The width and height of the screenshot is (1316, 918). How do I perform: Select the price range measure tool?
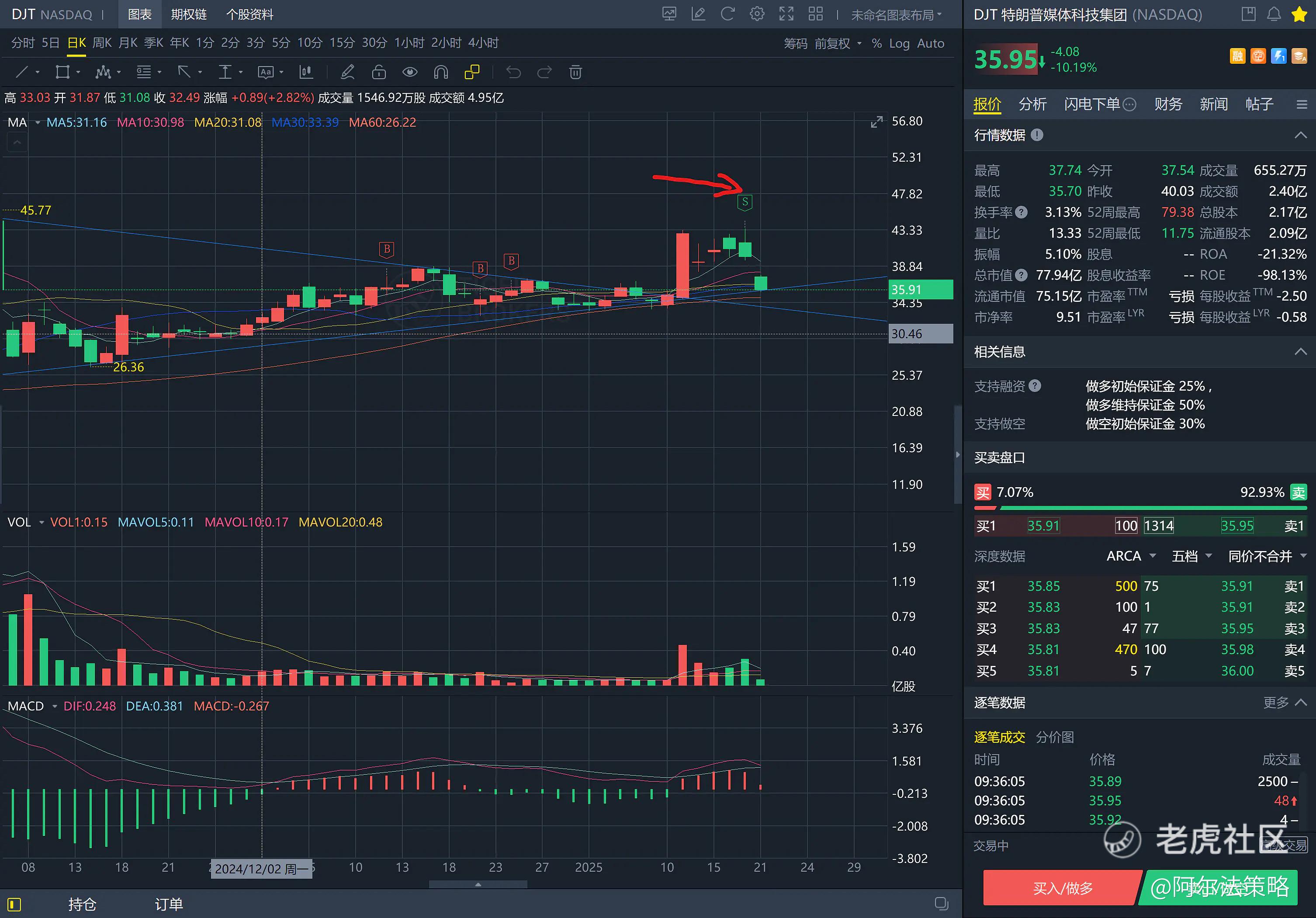pyautogui.click(x=225, y=72)
